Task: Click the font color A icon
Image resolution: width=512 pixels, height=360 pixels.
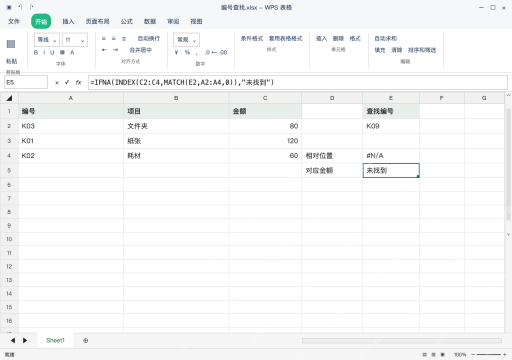Action: [72, 52]
